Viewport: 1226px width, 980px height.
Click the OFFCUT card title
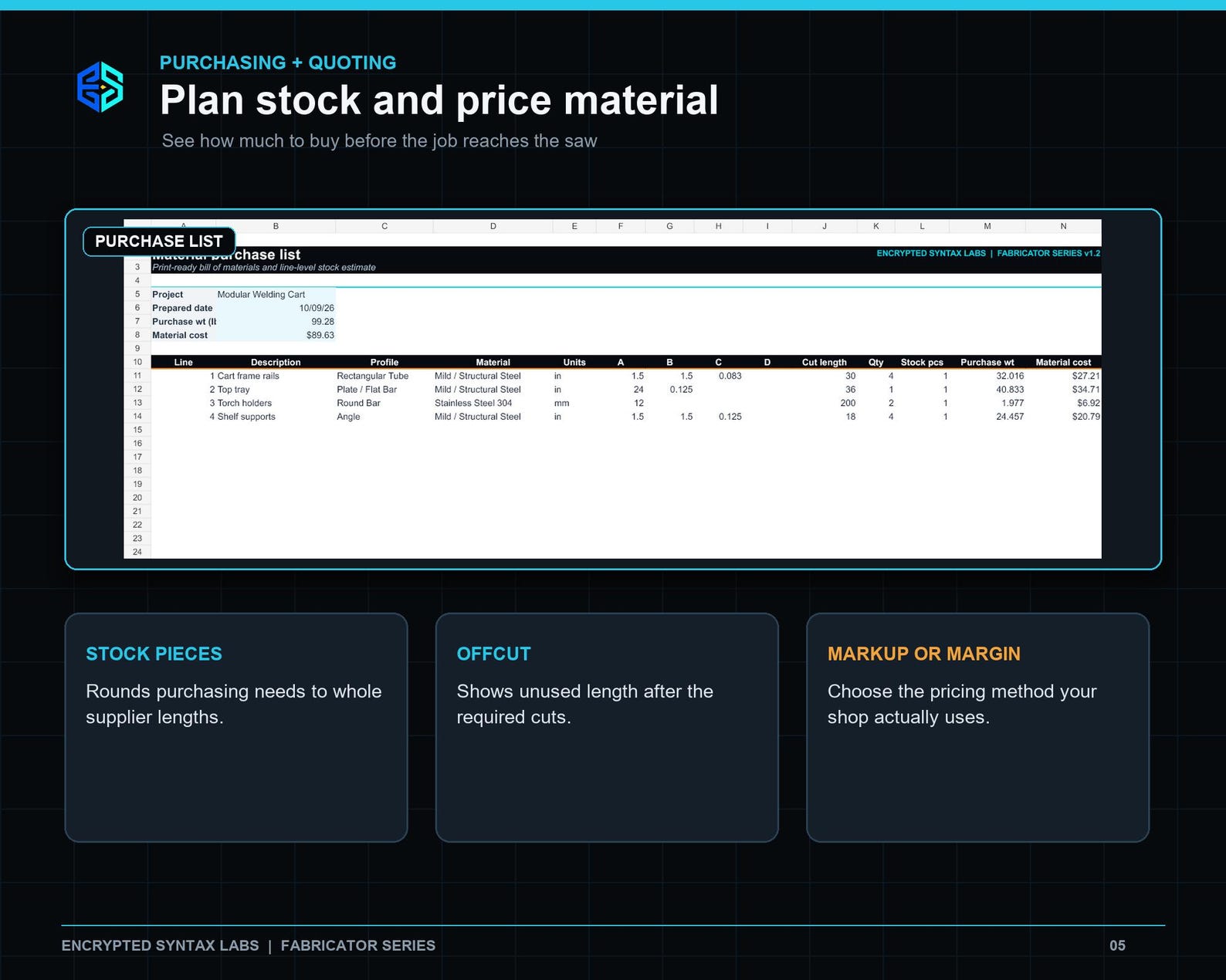(x=493, y=654)
